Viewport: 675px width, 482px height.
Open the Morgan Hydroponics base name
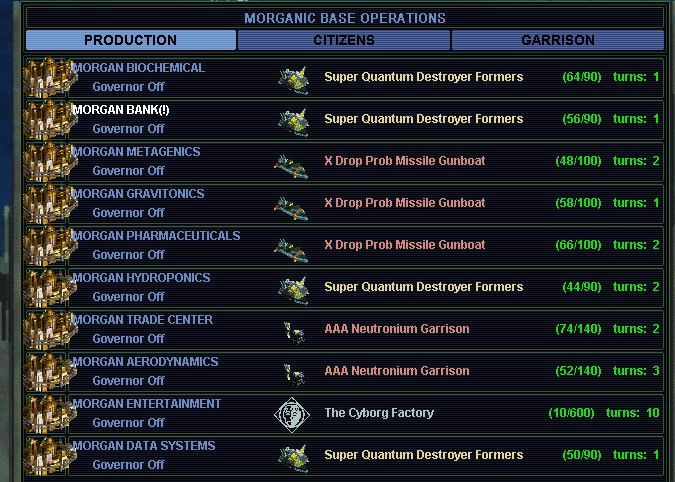pos(141,278)
